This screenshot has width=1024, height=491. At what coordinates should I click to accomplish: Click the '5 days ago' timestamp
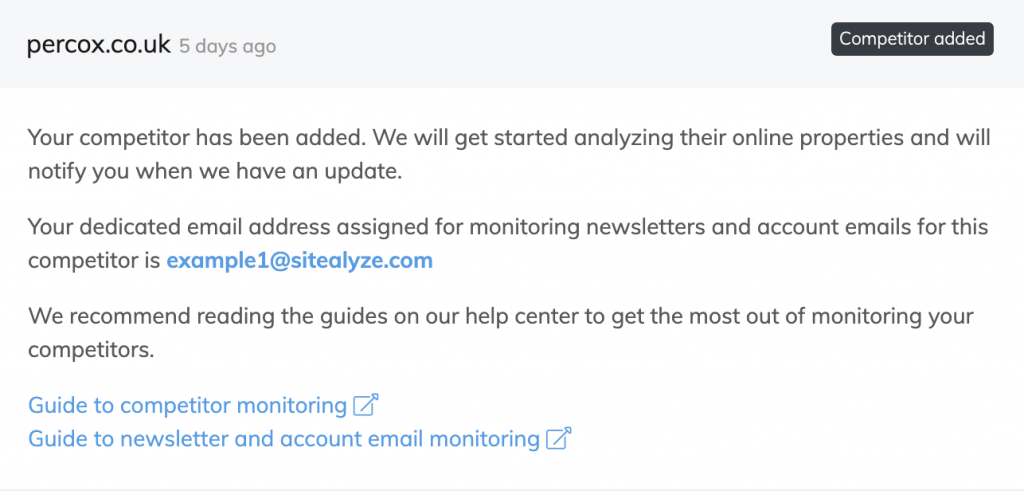click(x=228, y=46)
